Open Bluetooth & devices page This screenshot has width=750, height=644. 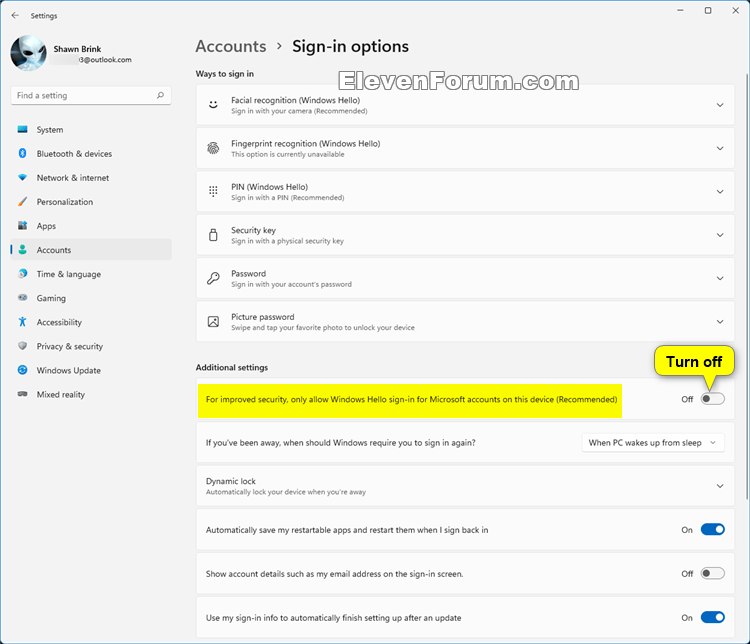[x=91, y=153]
